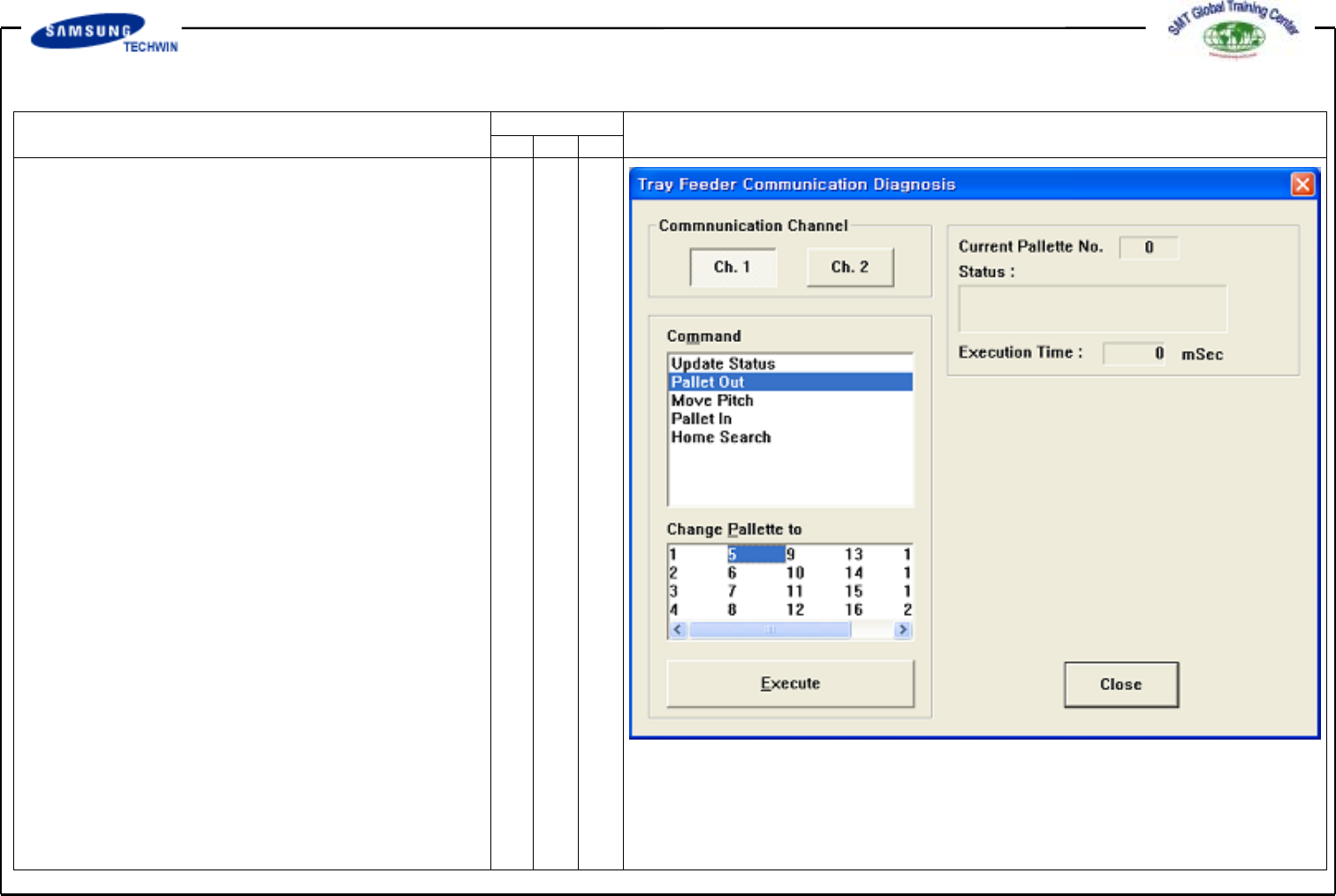The width and height of the screenshot is (1336, 896).
Task: Pick pallette number 4
Action: tap(673, 610)
